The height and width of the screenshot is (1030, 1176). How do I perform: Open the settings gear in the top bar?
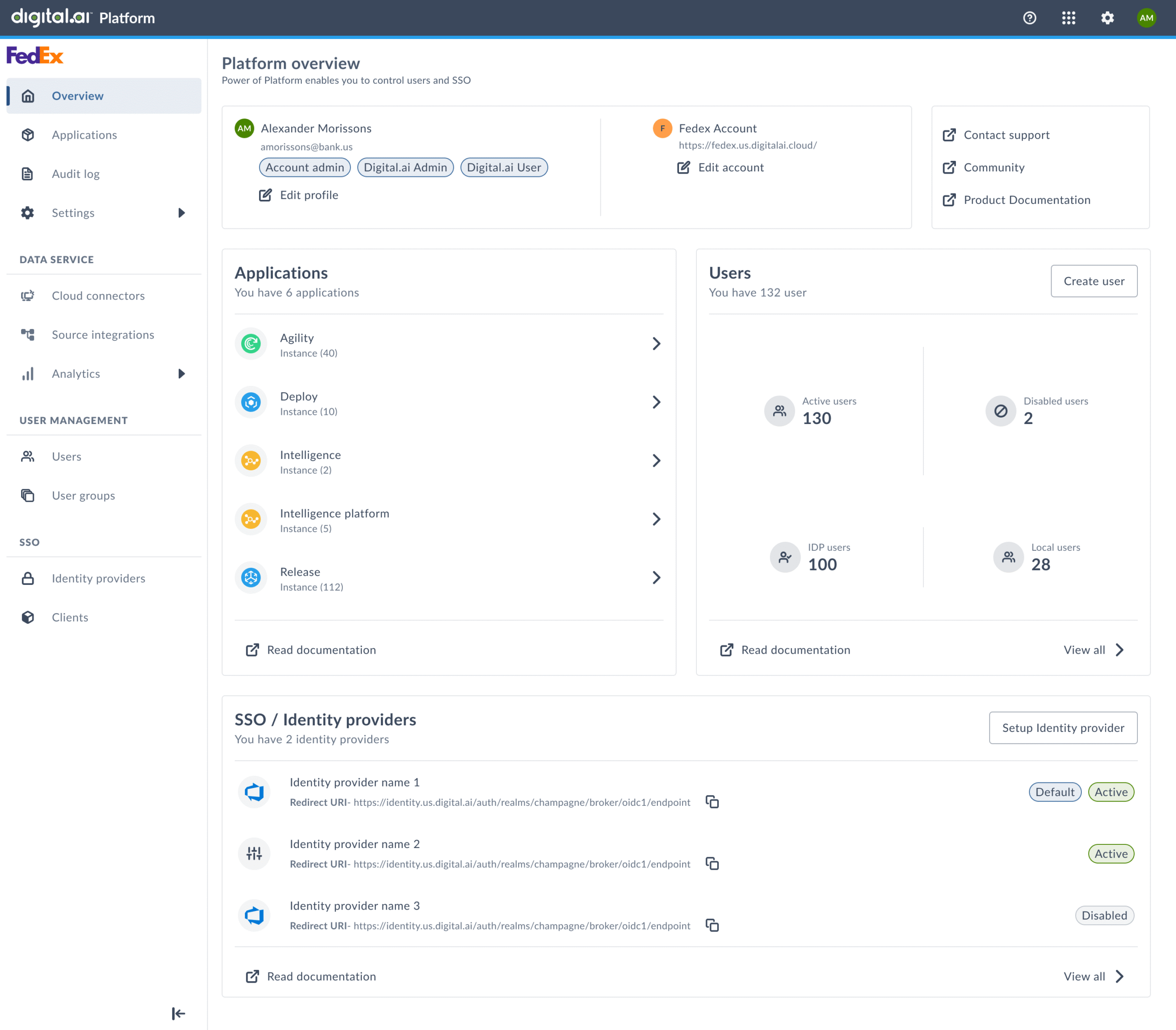point(1107,18)
